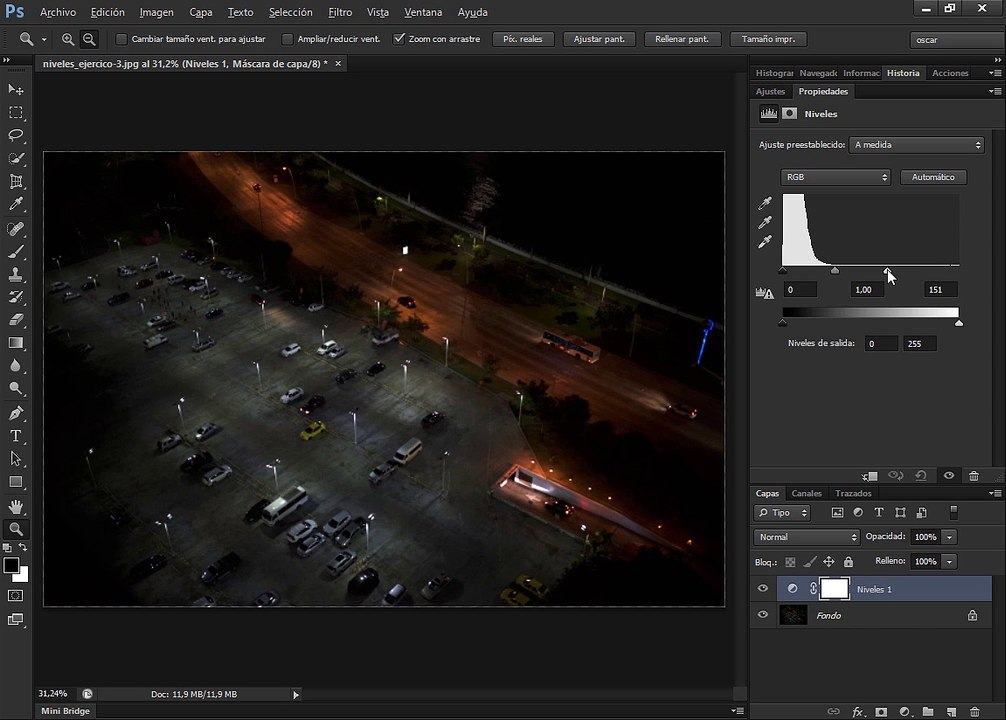Viewport: 1006px width, 720px height.
Task: Select the Lasso tool
Action: 15,135
